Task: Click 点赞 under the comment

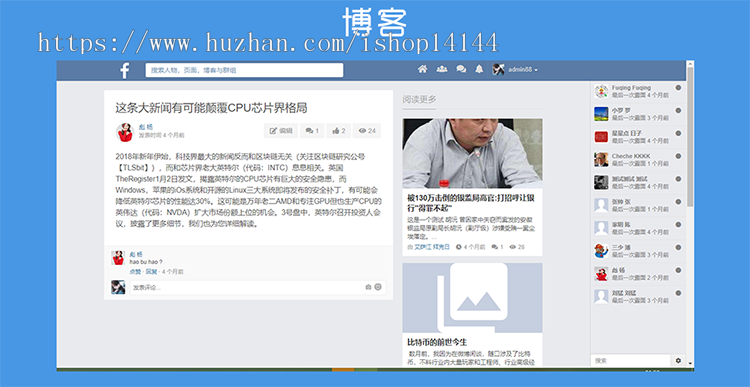Action: click(135, 272)
